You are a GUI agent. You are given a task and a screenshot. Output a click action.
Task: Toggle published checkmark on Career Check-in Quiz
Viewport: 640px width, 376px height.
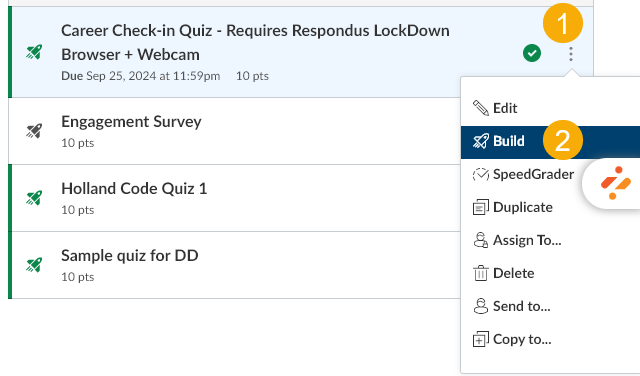(x=532, y=53)
